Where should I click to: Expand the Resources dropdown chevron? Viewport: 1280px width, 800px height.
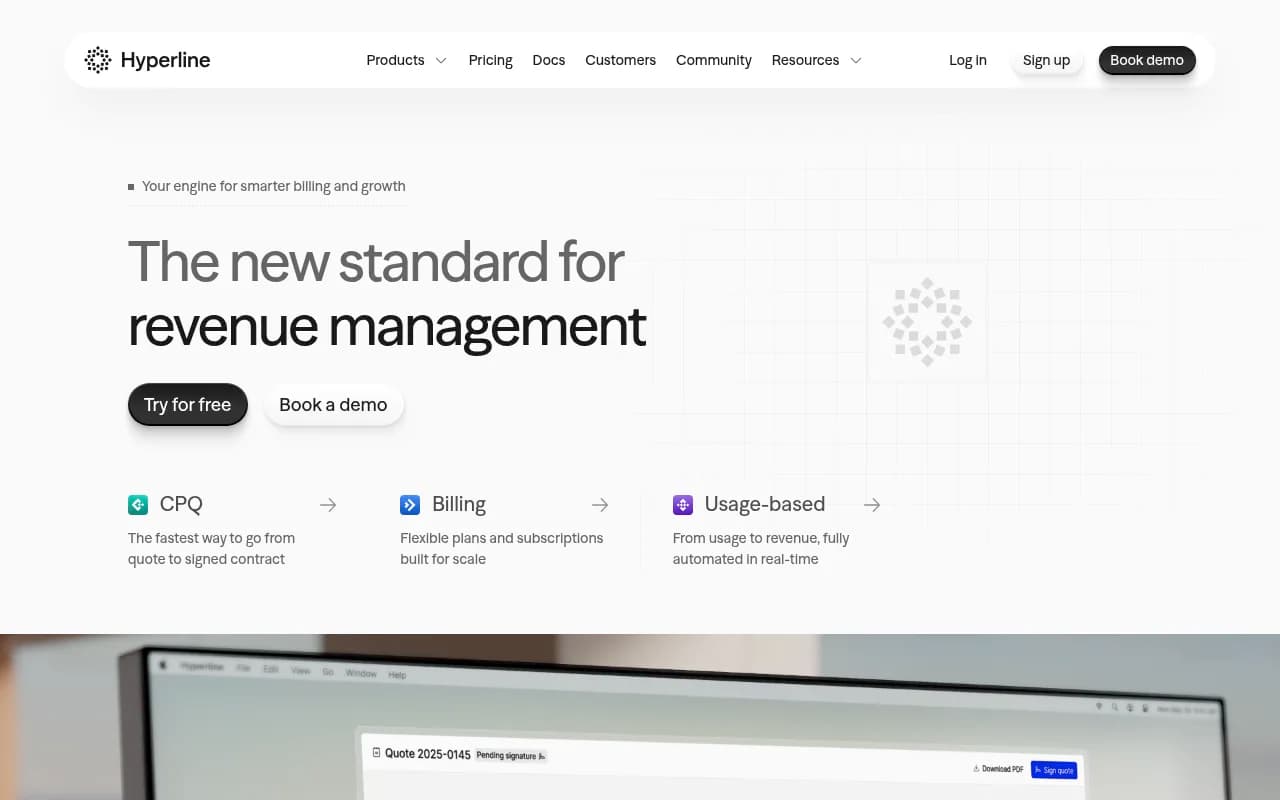(856, 60)
